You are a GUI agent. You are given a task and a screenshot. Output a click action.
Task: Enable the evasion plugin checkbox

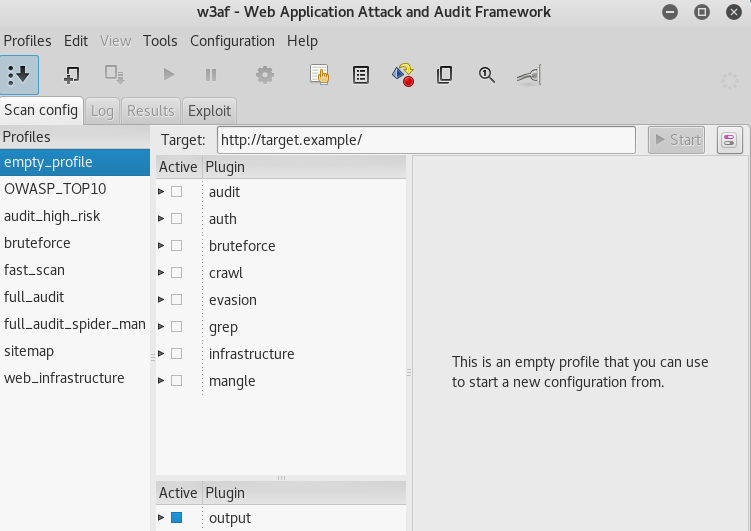(x=176, y=299)
